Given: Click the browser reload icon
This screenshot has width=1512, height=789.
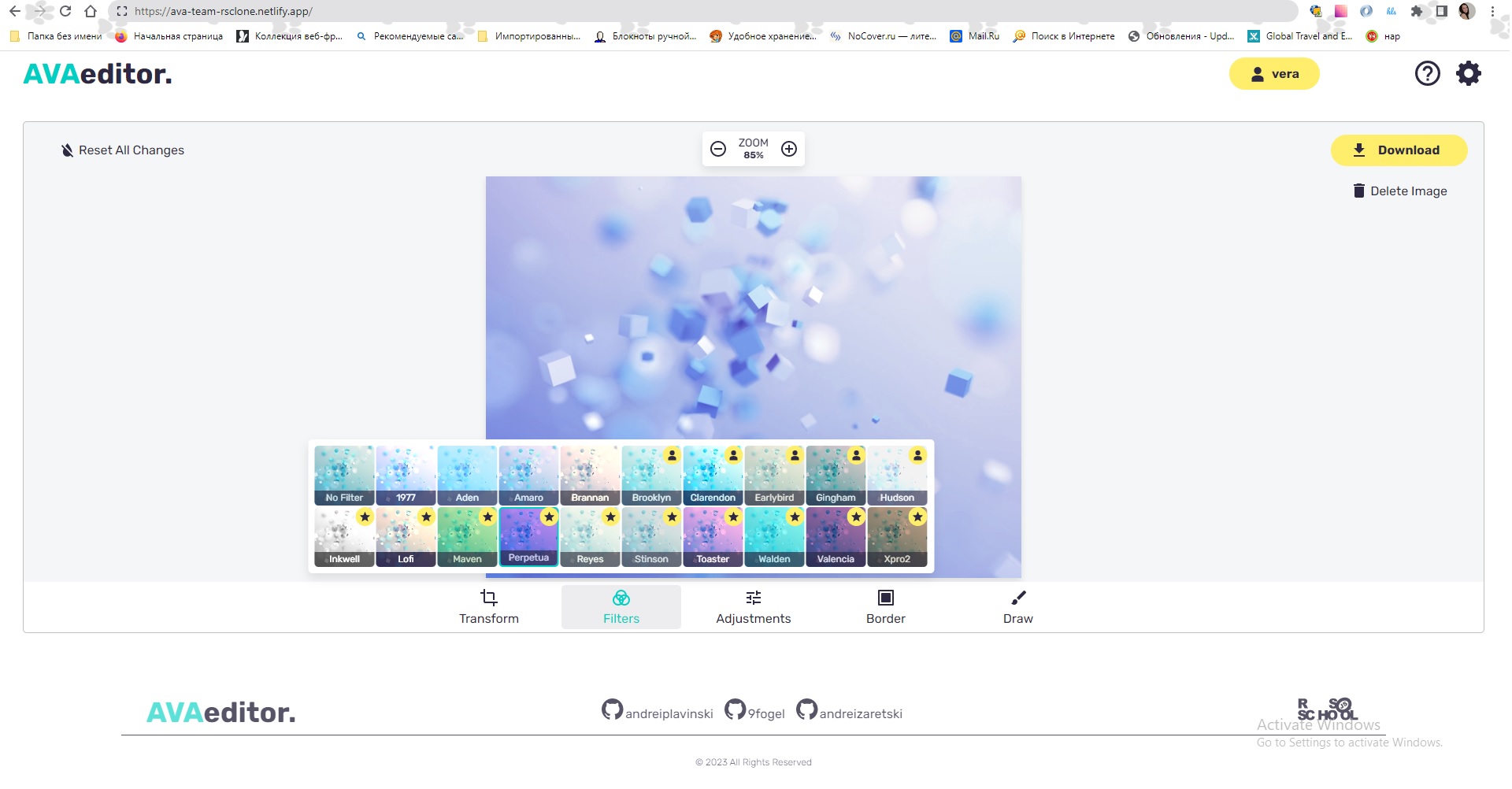Looking at the screenshot, I should (x=65, y=11).
